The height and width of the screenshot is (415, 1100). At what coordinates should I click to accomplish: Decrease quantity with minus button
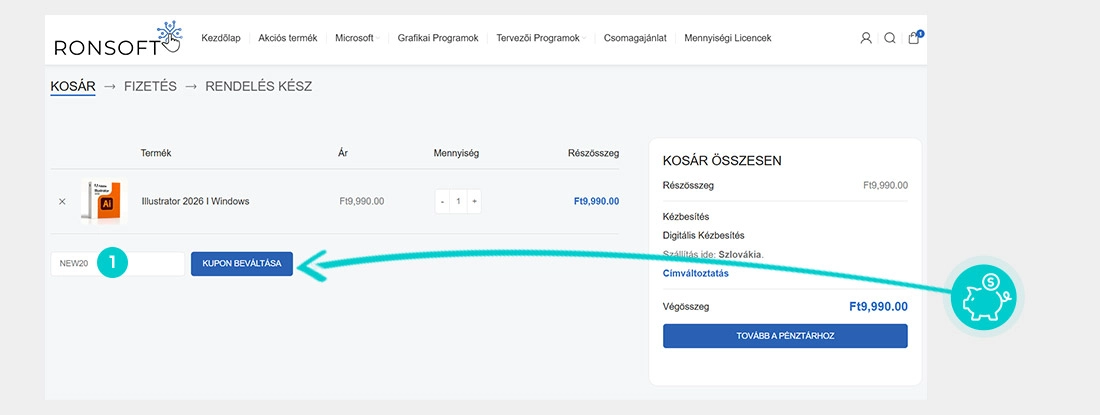click(443, 201)
